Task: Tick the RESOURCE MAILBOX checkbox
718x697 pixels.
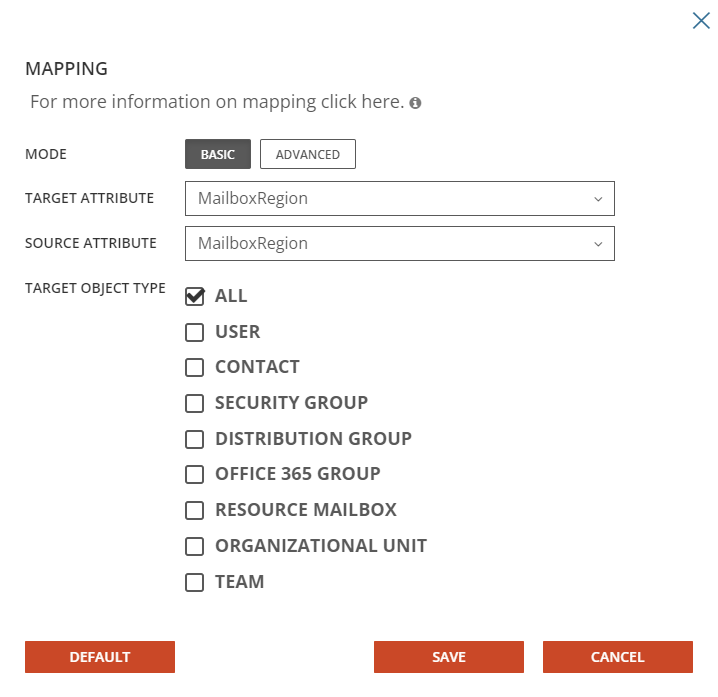Action: pos(195,510)
